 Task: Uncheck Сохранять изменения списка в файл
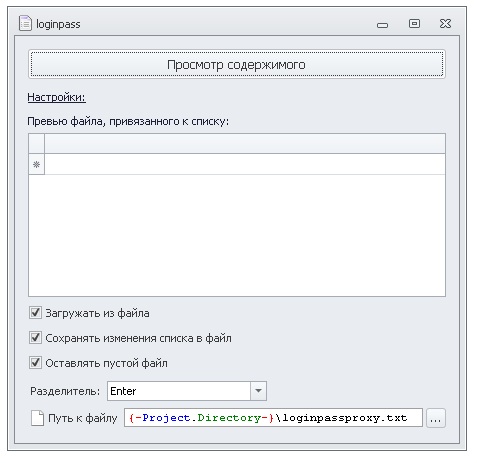[35, 338]
